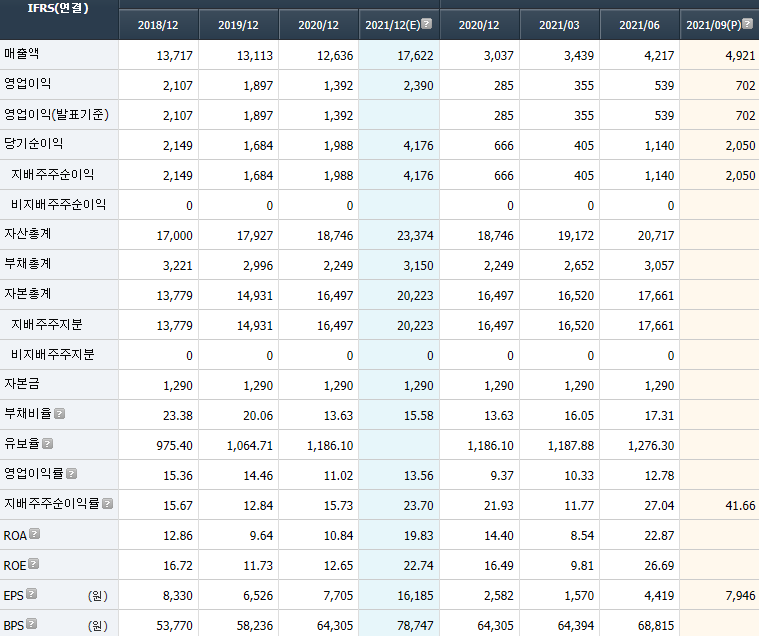Image resolution: width=759 pixels, height=636 pixels.
Task: Click the 비지배주주지분 row label
Action: [53, 354]
